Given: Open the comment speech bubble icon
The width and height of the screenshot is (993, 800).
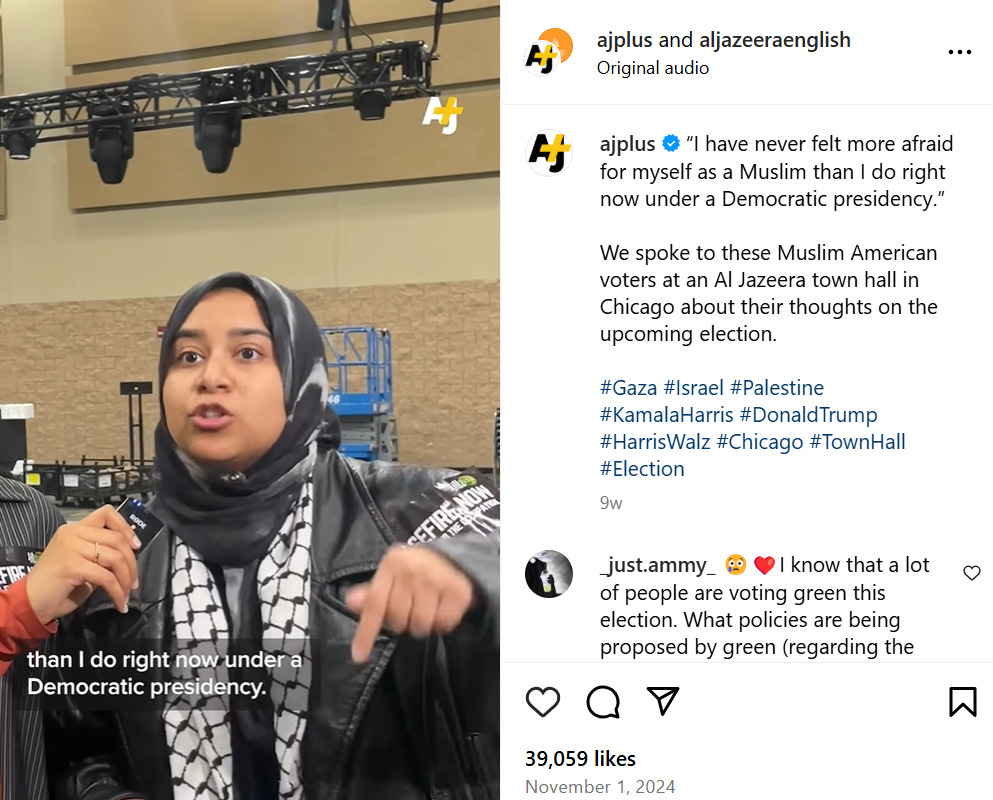Looking at the screenshot, I should click(x=603, y=702).
